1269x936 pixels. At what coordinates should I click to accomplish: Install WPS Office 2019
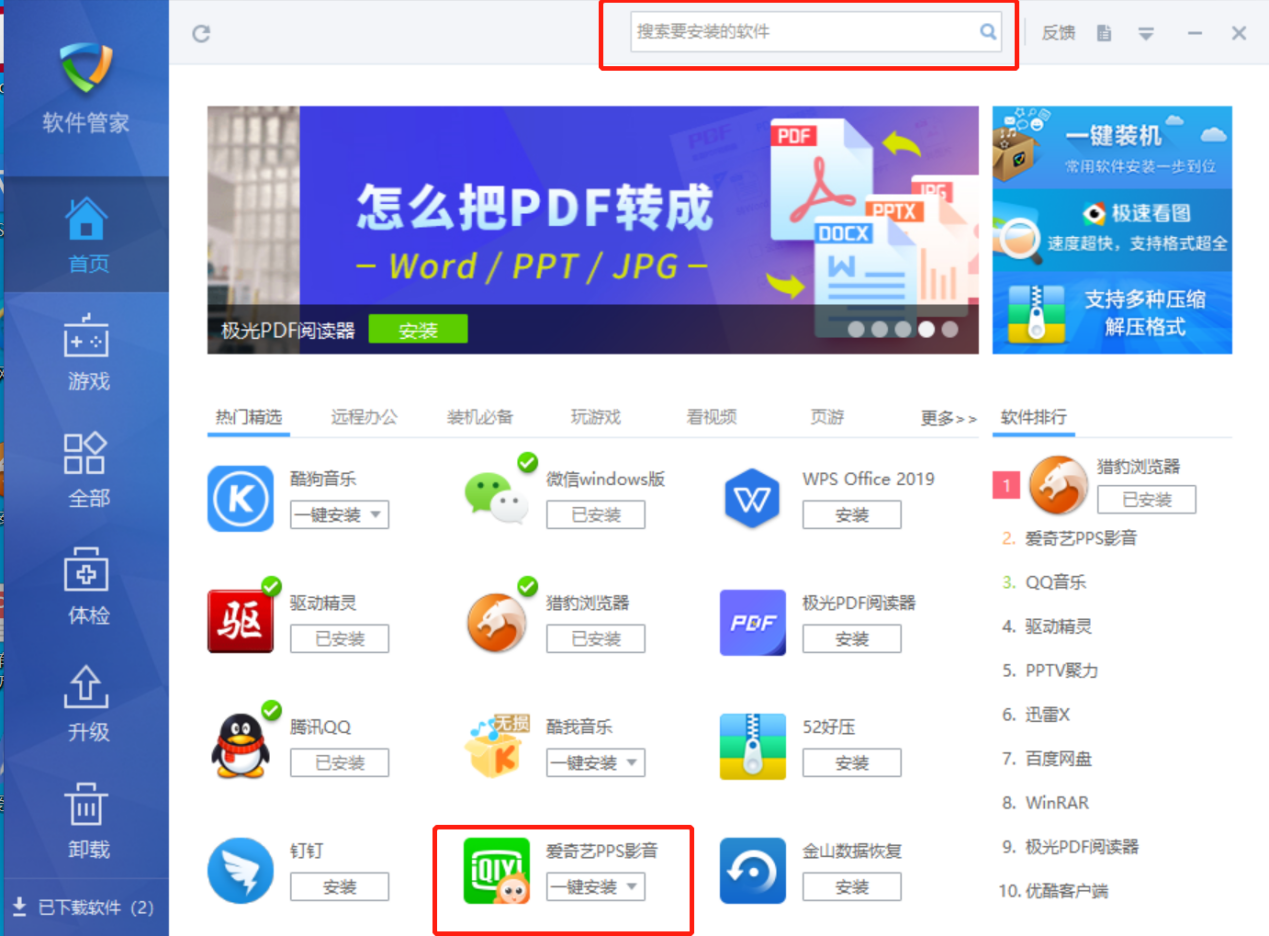[852, 515]
